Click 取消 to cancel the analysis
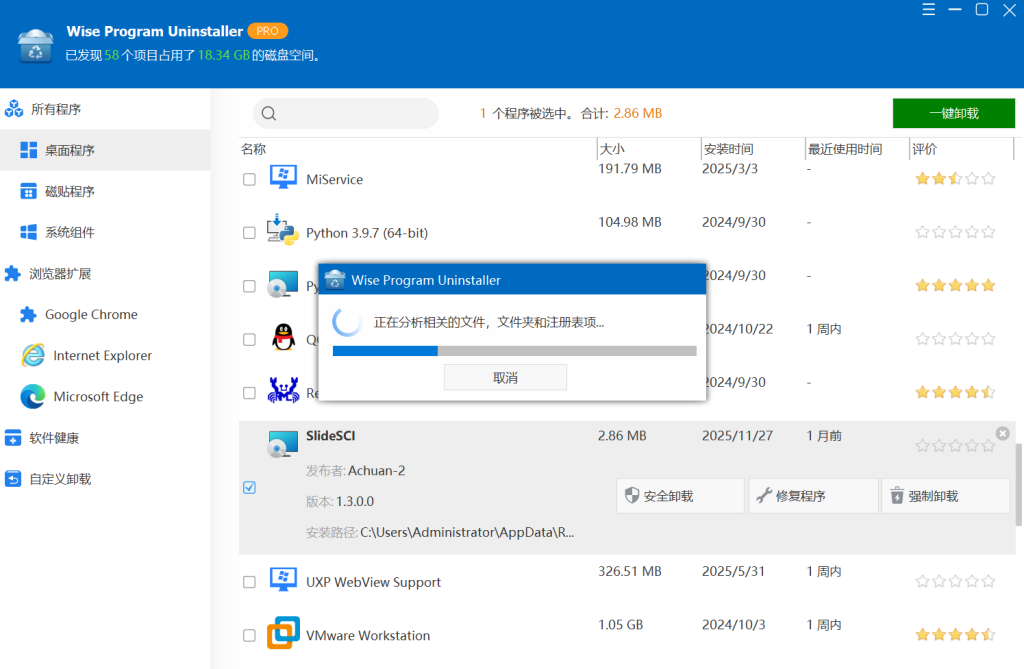Viewport: 1024px width, 669px height. [x=505, y=377]
